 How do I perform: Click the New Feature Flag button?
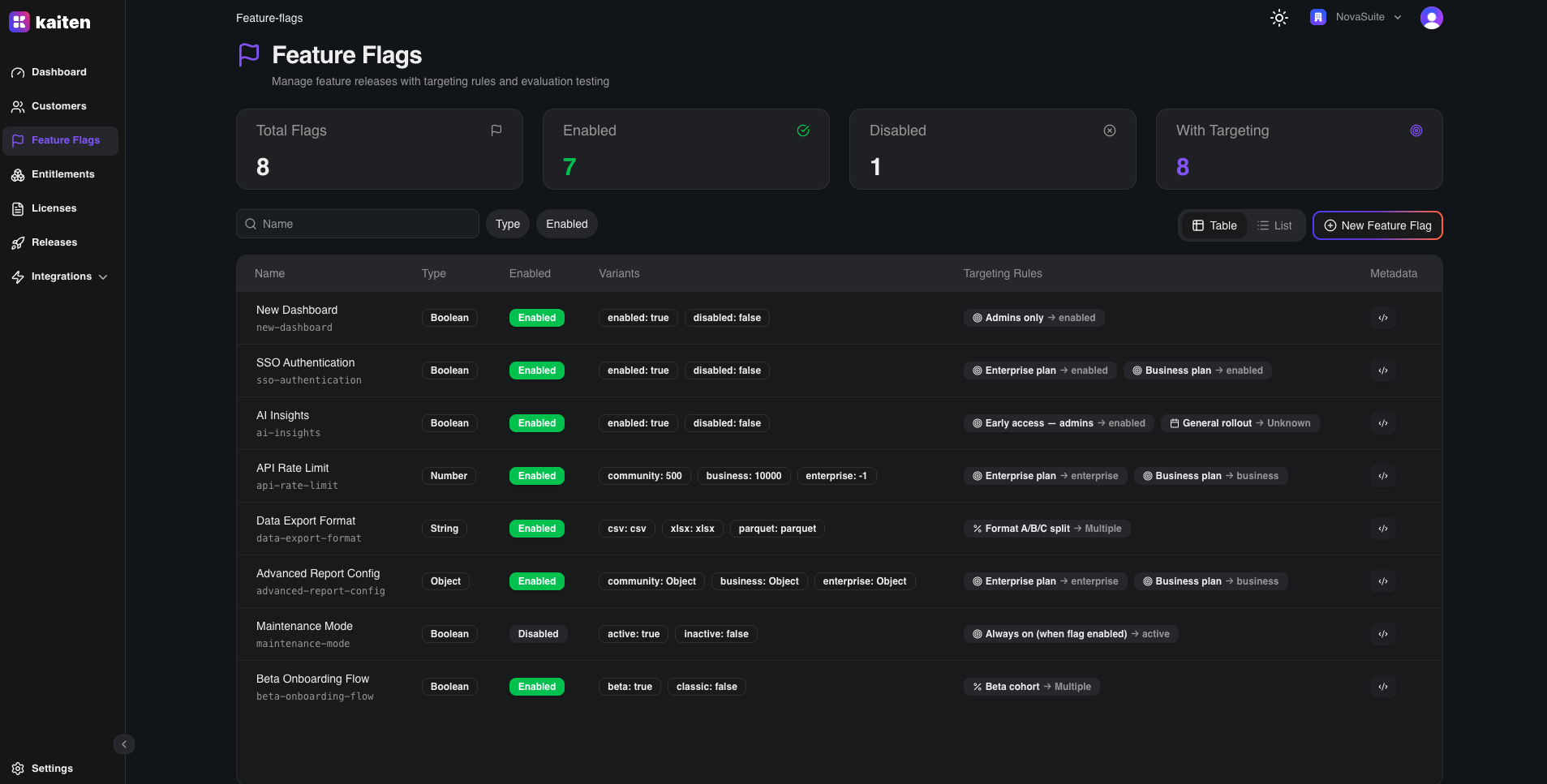pyautogui.click(x=1377, y=225)
